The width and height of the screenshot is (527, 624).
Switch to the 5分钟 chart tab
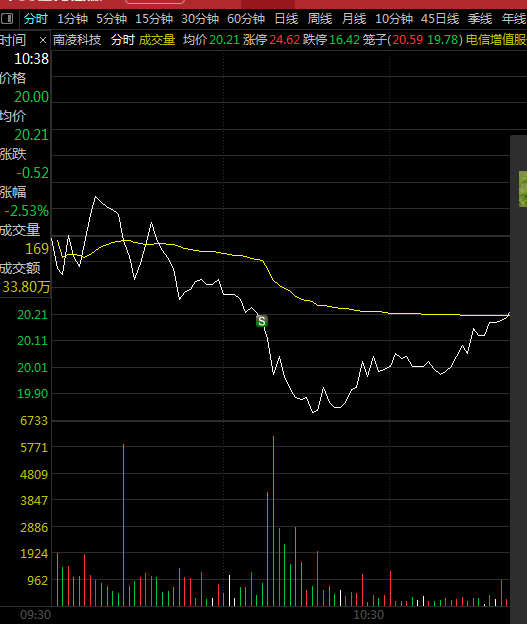coord(111,19)
